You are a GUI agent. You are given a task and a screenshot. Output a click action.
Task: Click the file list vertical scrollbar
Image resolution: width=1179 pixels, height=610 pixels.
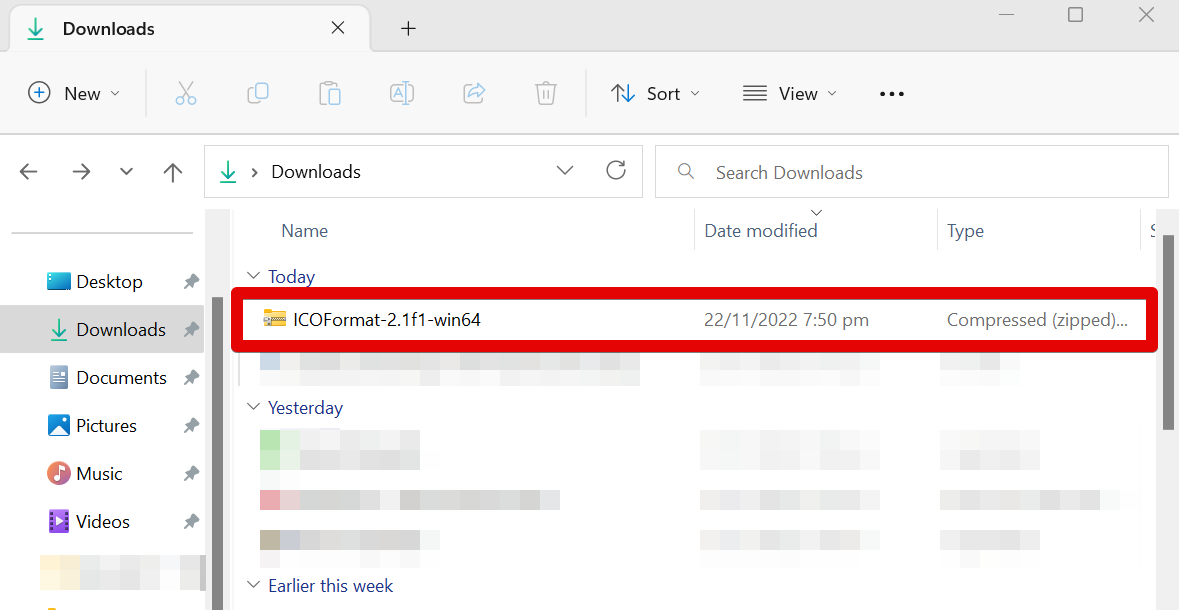point(1168,332)
